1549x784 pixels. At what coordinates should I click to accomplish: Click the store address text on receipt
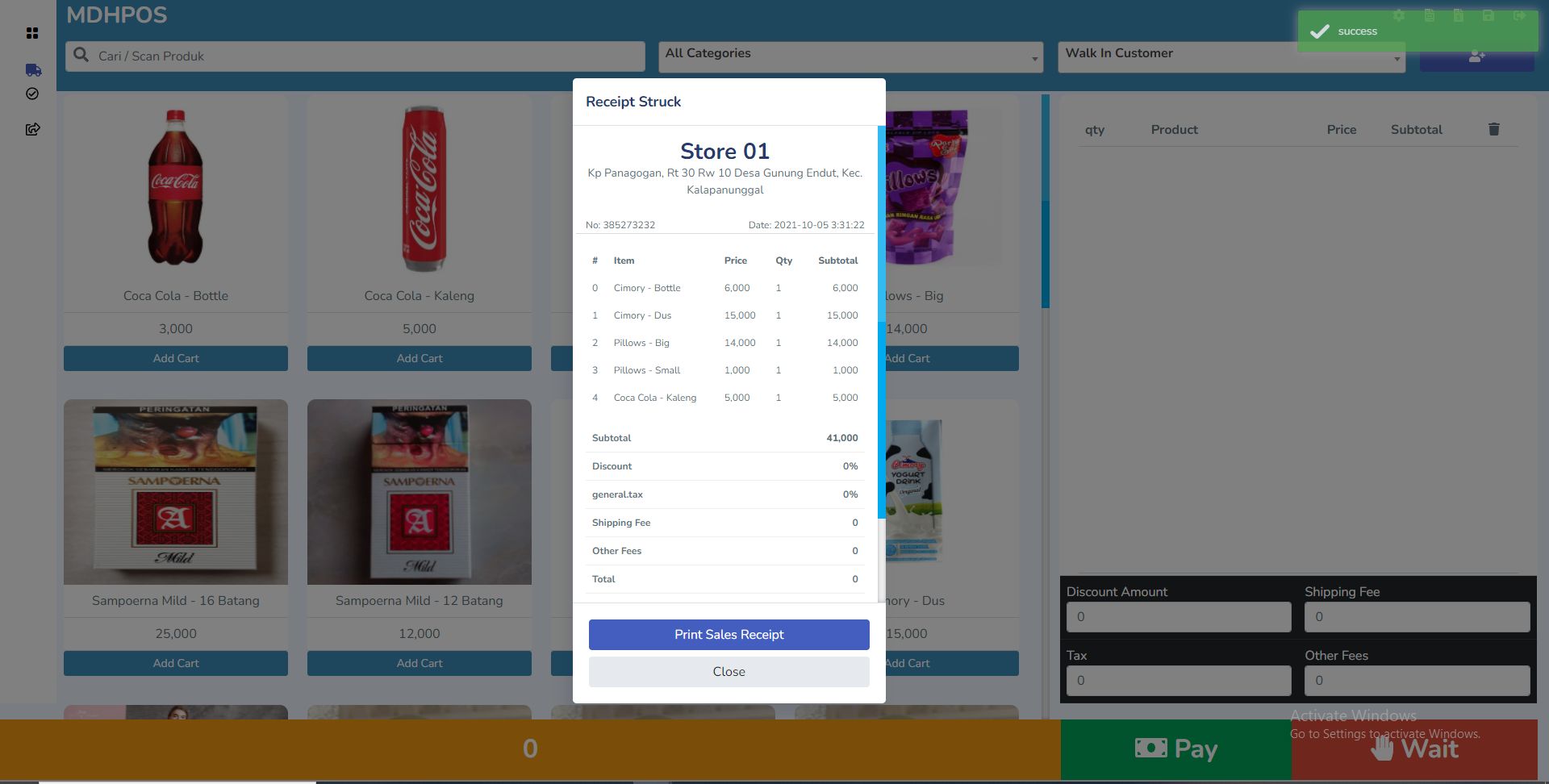pyautogui.click(x=724, y=181)
